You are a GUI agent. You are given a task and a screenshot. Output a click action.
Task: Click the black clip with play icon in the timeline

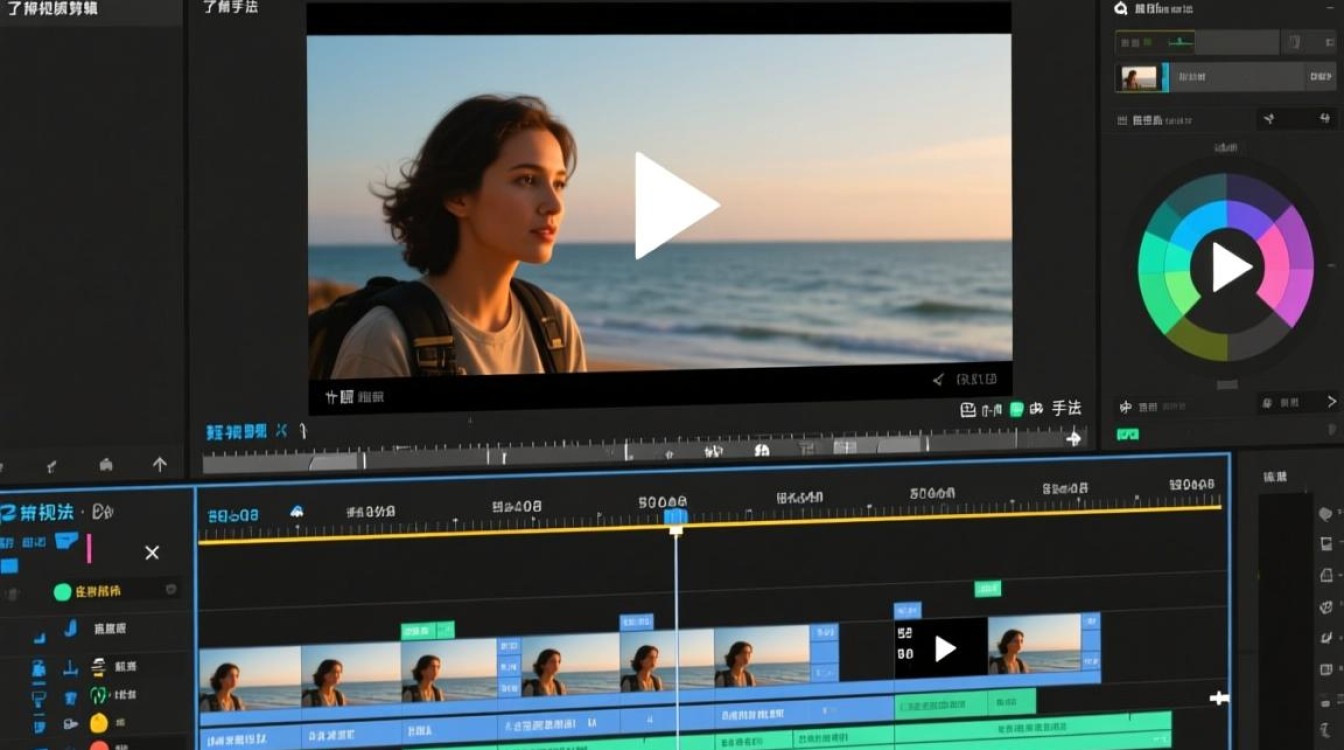[x=940, y=648]
